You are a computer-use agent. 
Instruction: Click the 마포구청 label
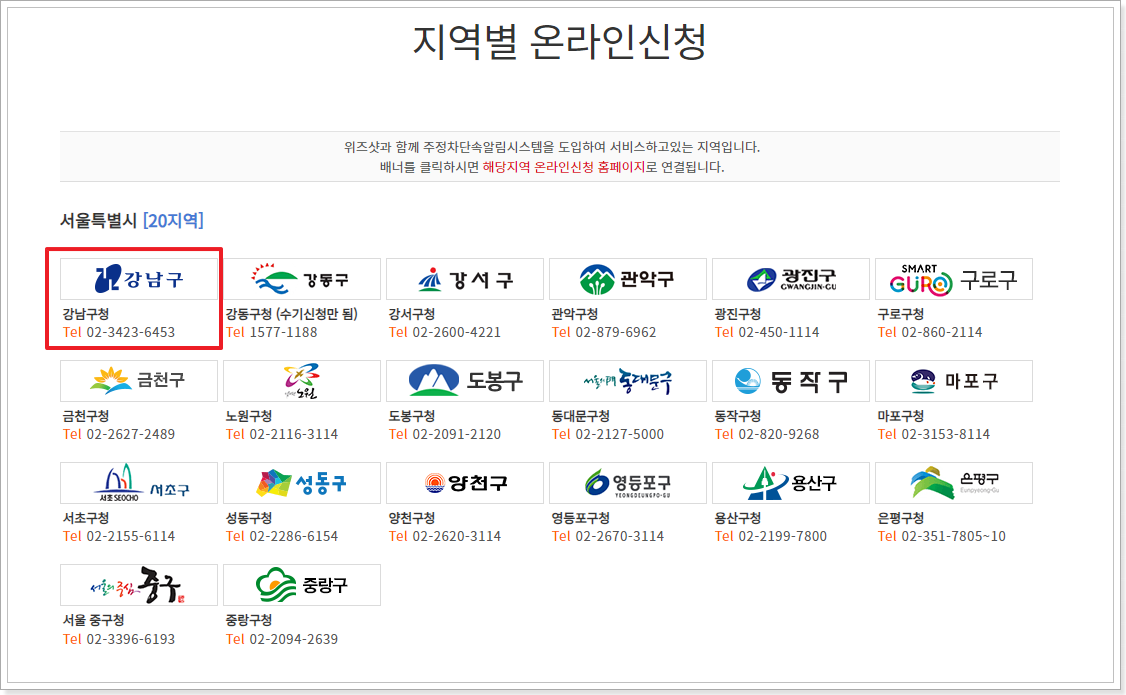(901, 416)
